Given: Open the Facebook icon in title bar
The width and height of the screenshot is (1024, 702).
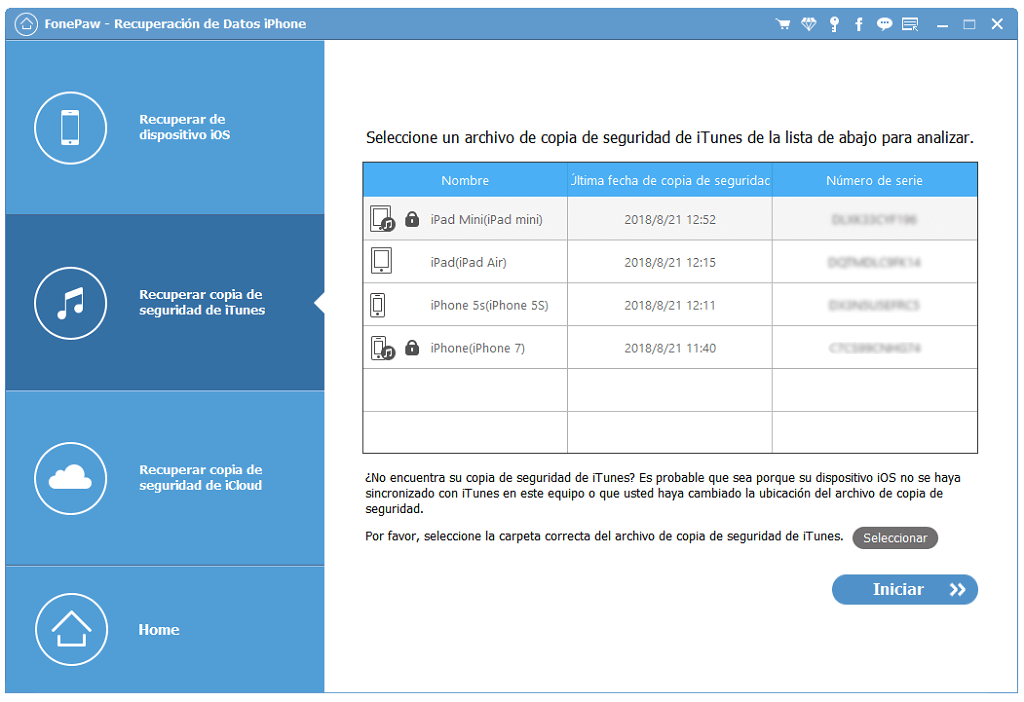Looking at the screenshot, I should click(x=859, y=25).
